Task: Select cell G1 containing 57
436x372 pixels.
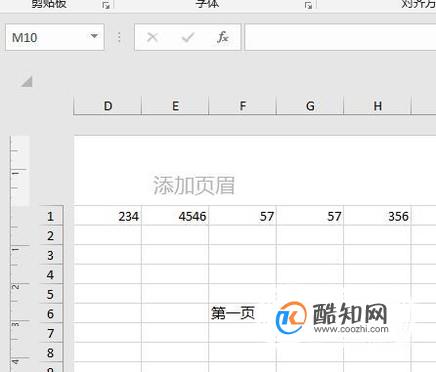Action: click(x=310, y=216)
